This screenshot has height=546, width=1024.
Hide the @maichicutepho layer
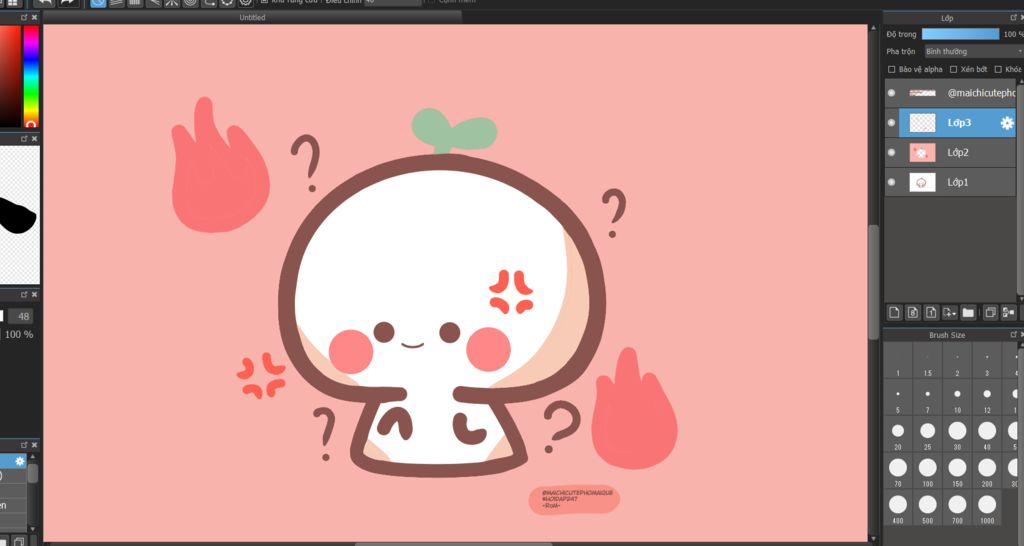(891, 93)
